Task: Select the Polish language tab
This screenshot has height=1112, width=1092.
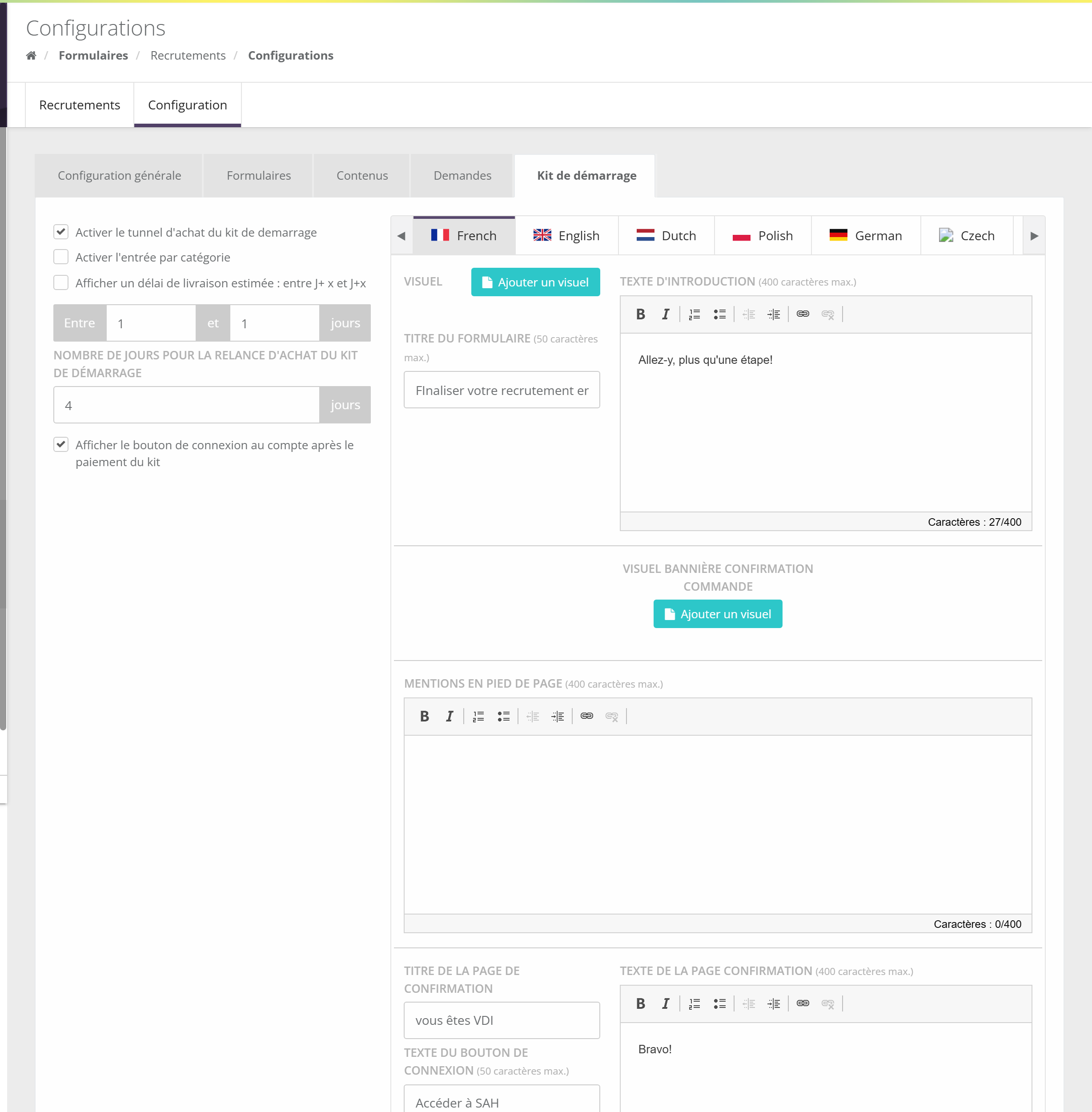Action: click(x=763, y=236)
